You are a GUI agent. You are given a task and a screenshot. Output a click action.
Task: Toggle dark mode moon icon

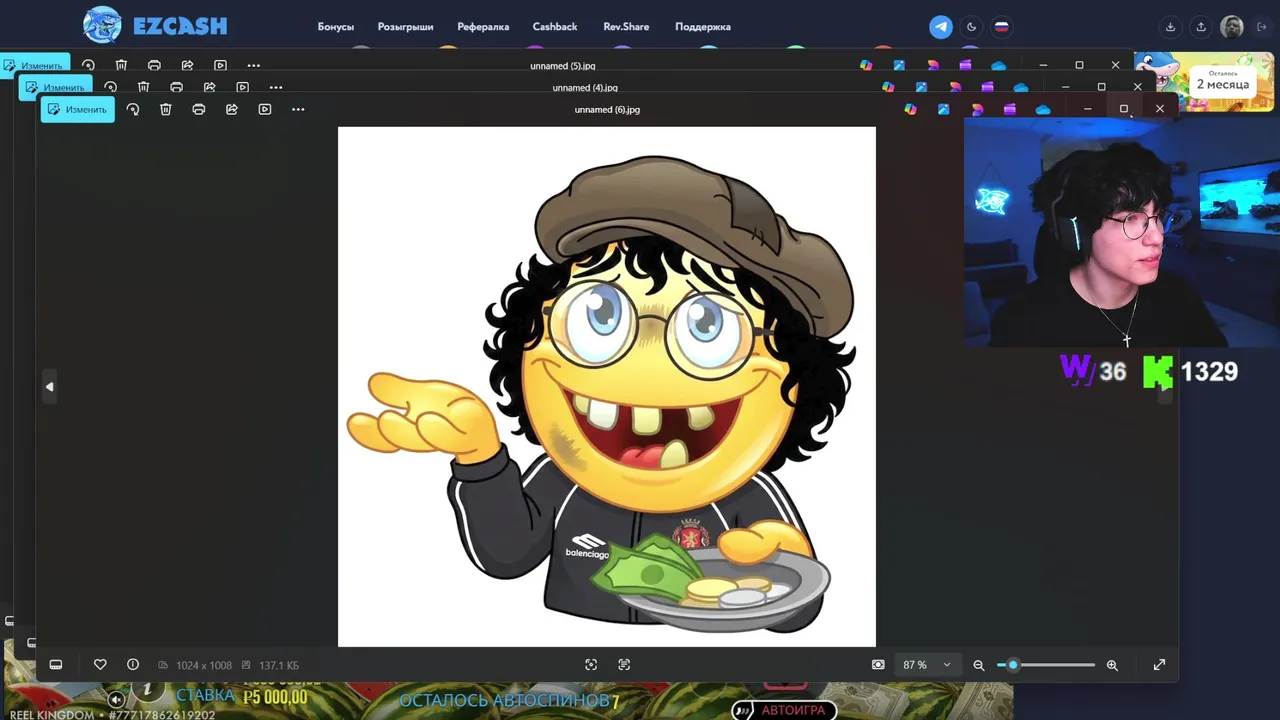971,27
